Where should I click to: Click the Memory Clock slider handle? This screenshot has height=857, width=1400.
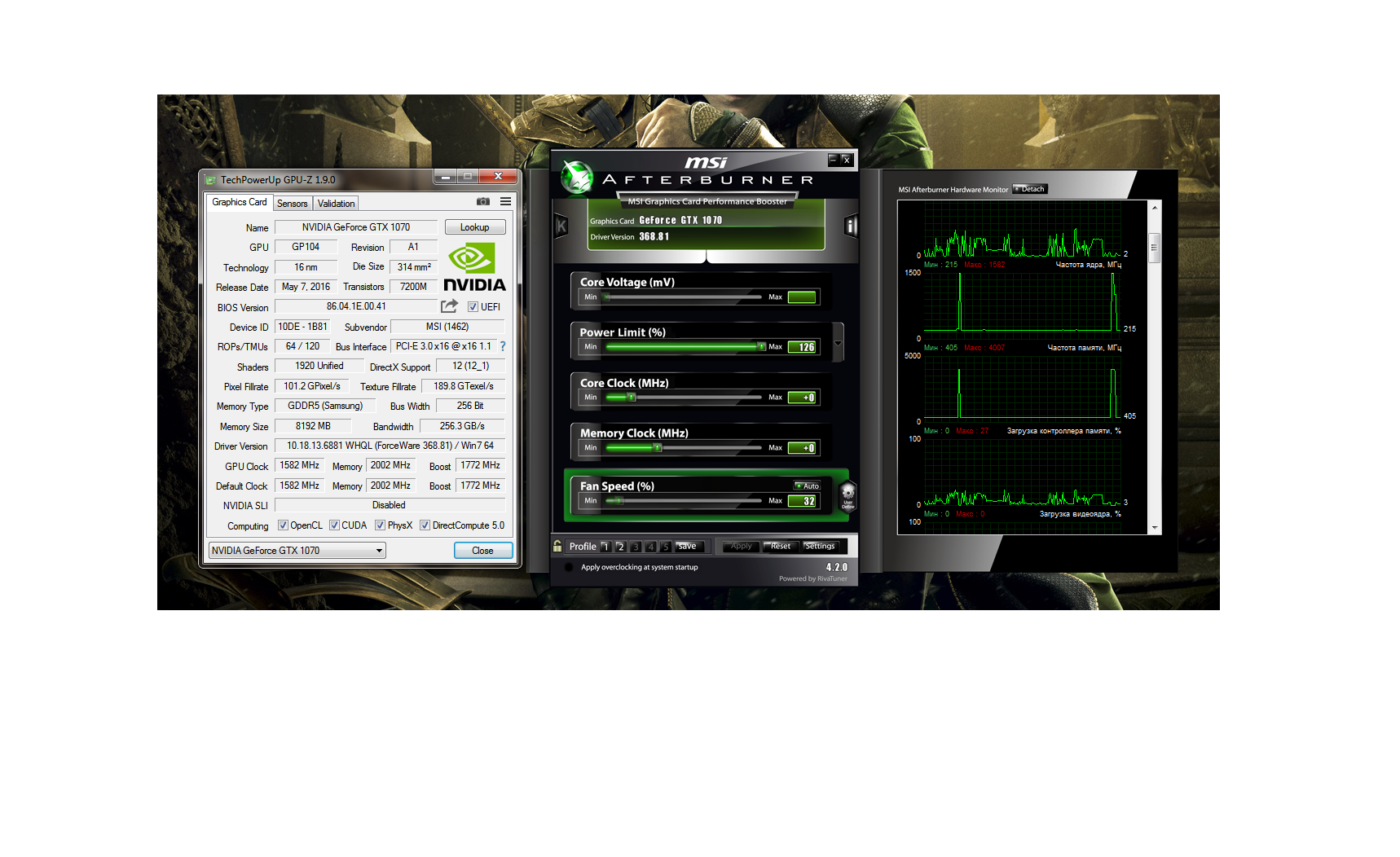(657, 448)
